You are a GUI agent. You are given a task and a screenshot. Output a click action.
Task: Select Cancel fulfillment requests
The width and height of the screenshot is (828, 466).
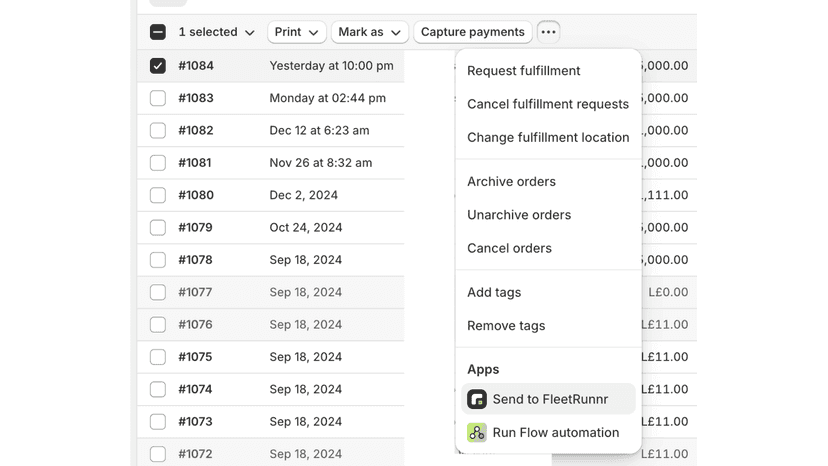[x=548, y=104]
